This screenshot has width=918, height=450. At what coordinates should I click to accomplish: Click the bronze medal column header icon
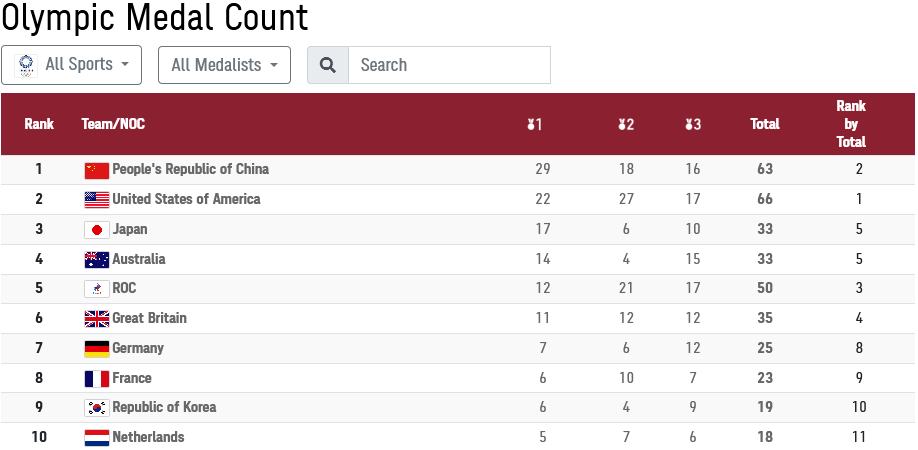(x=693, y=124)
